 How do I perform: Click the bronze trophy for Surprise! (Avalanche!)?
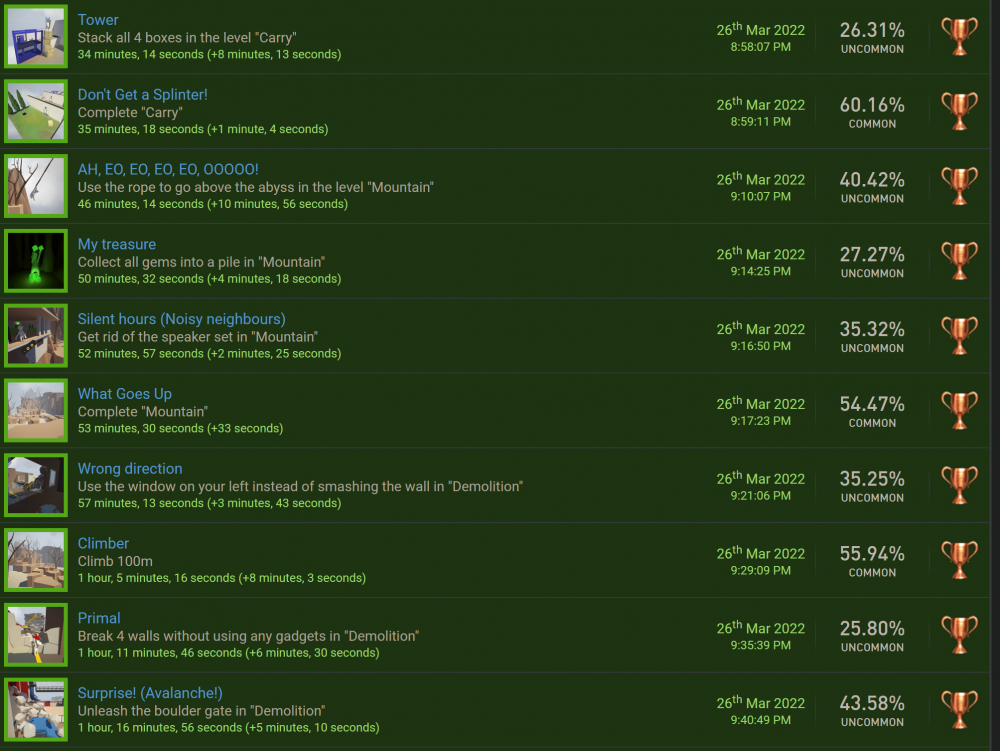[959, 710]
